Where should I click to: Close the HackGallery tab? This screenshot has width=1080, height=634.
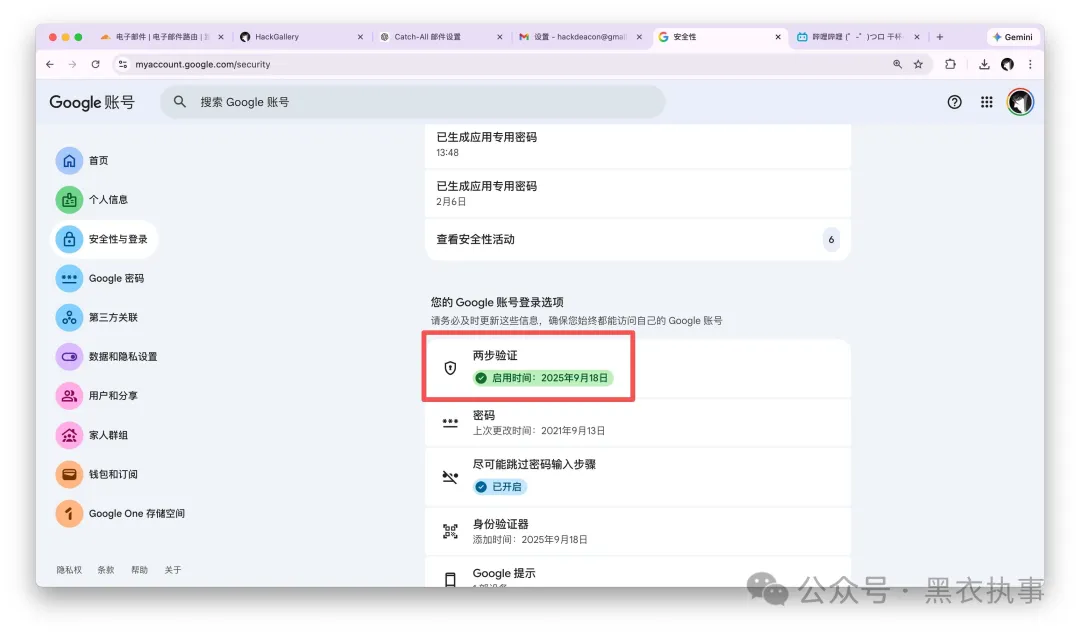click(x=360, y=37)
